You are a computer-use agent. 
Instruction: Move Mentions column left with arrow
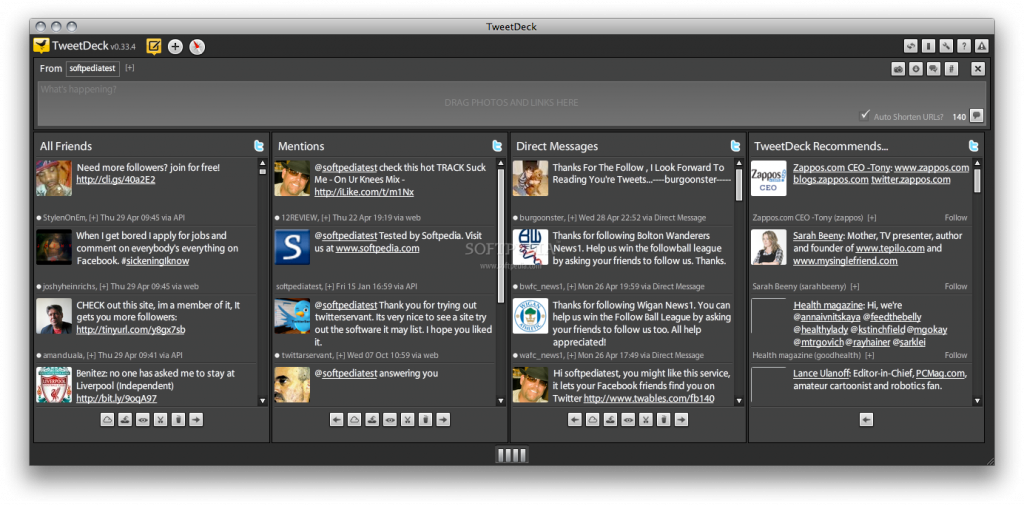337,420
